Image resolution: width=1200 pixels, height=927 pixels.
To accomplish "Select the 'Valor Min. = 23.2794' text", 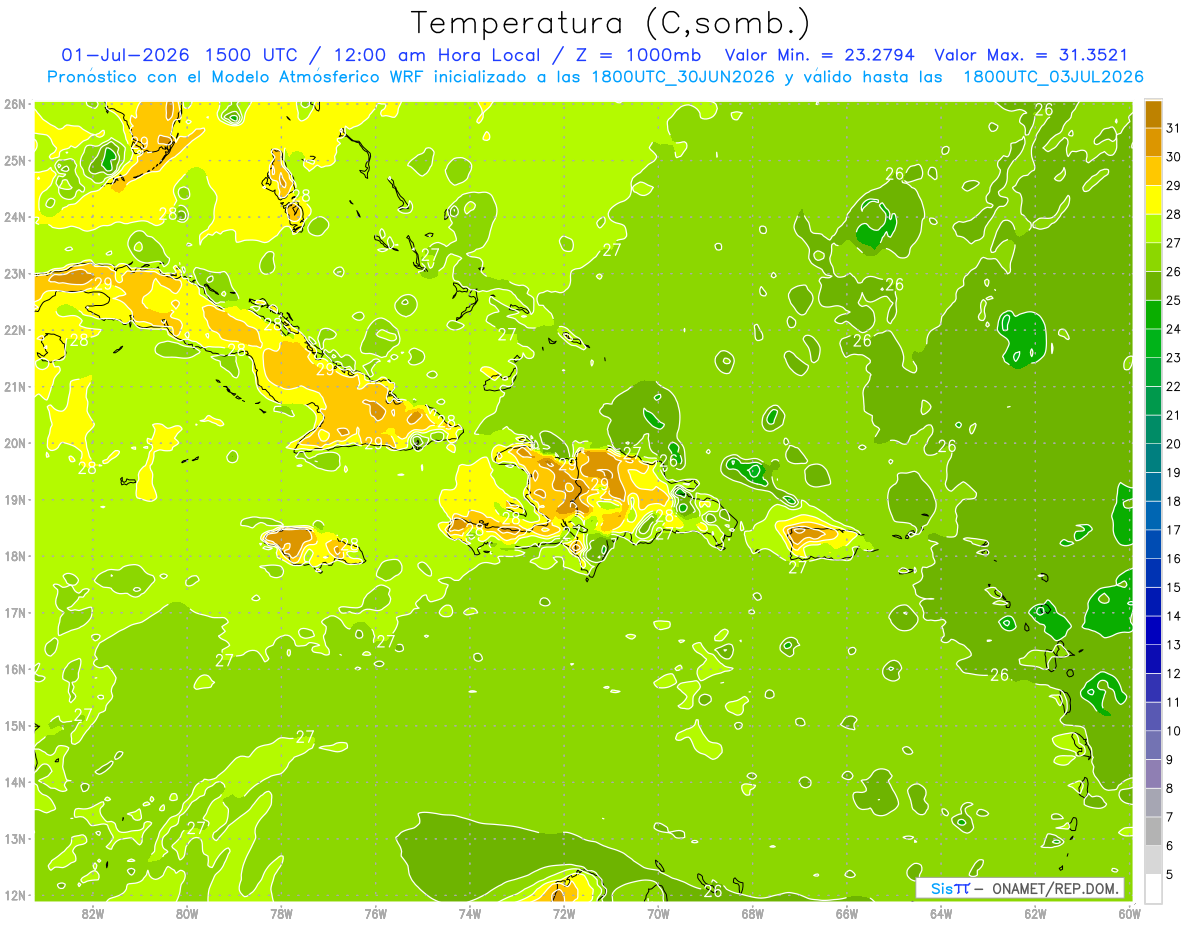I will [x=820, y=55].
